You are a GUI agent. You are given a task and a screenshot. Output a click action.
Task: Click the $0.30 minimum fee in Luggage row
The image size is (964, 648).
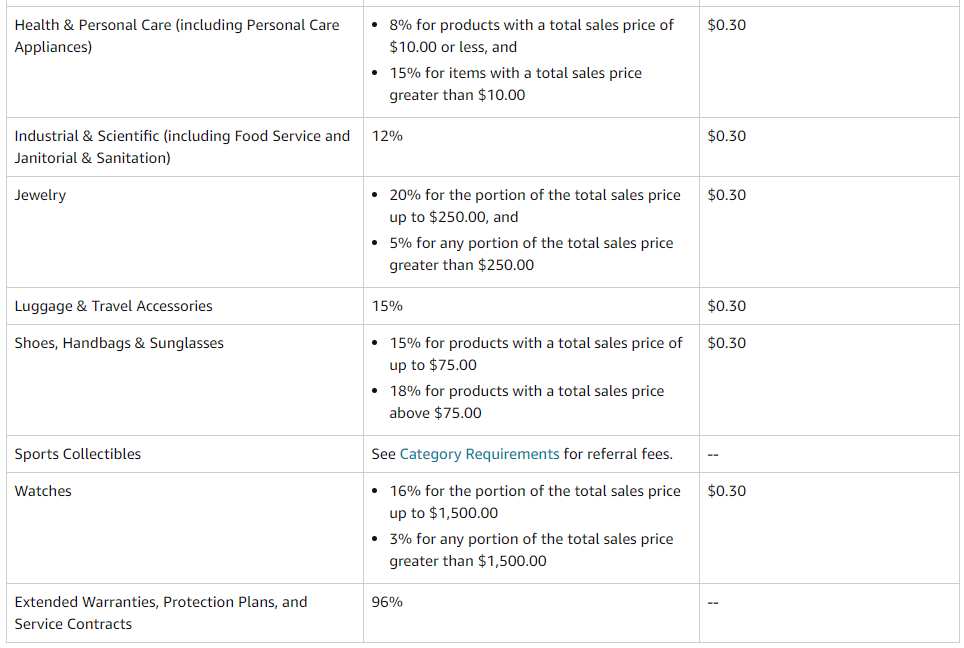[726, 306]
